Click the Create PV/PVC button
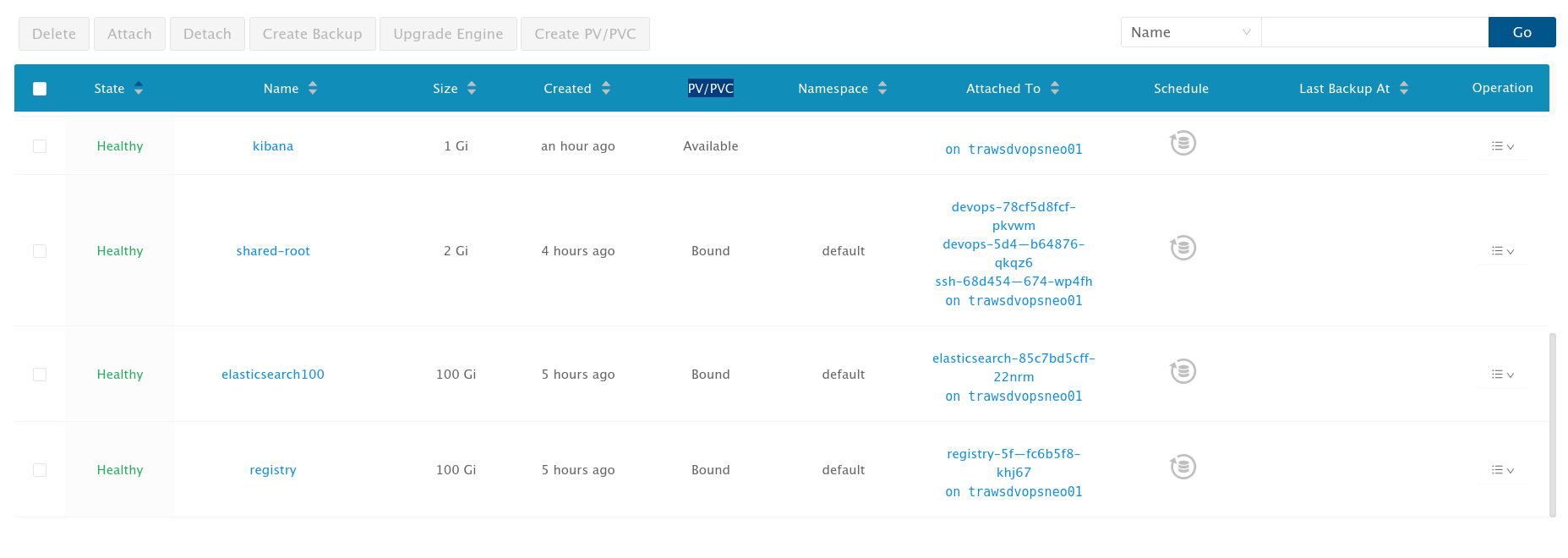The image size is (1568, 558). [585, 34]
